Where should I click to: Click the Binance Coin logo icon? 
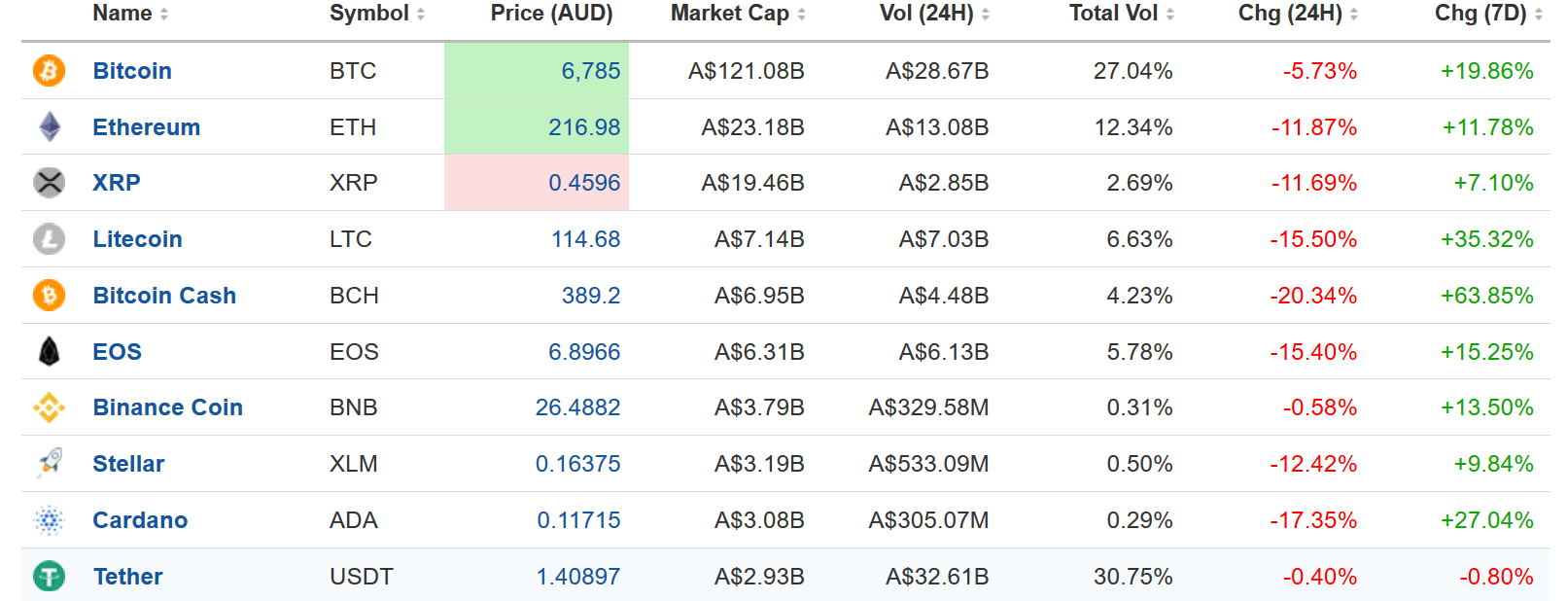(49, 407)
